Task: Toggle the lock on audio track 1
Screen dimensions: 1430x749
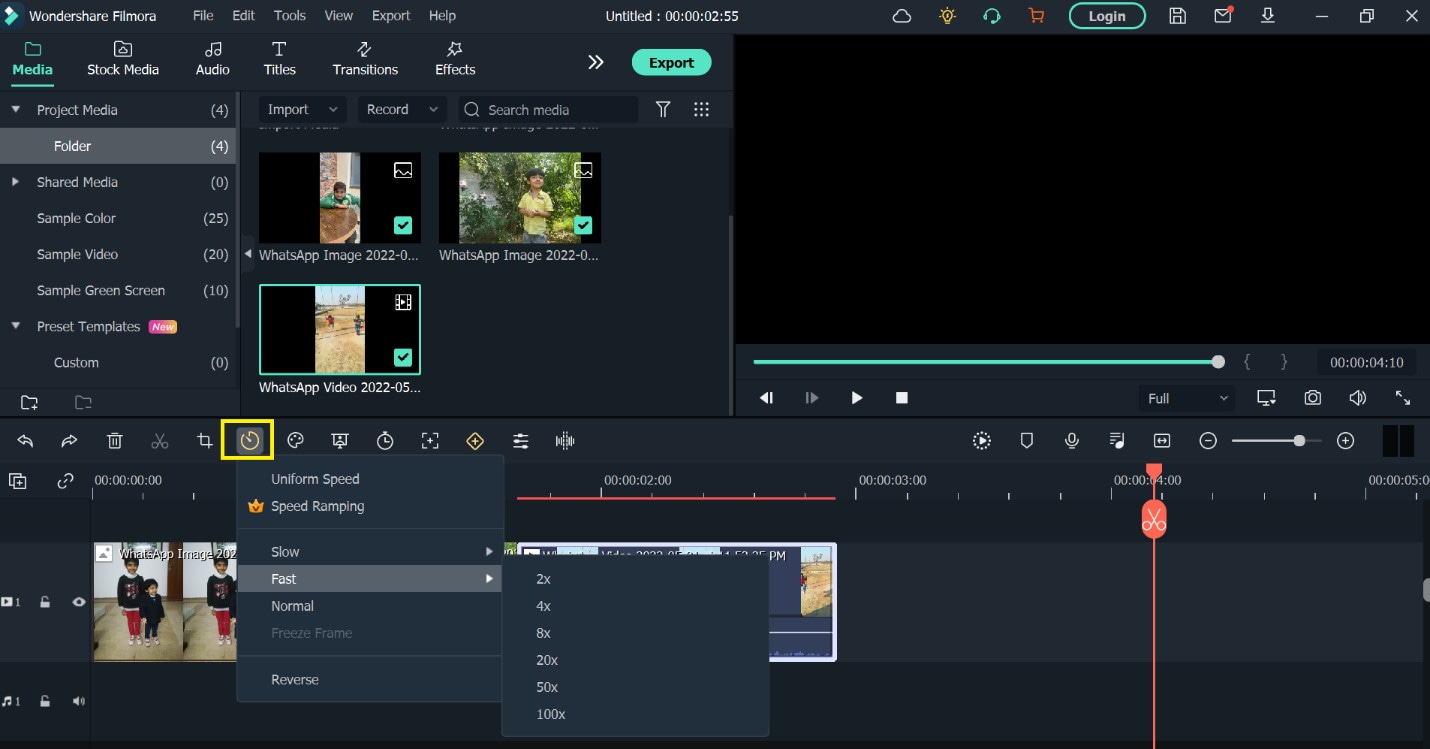Action: click(45, 701)
